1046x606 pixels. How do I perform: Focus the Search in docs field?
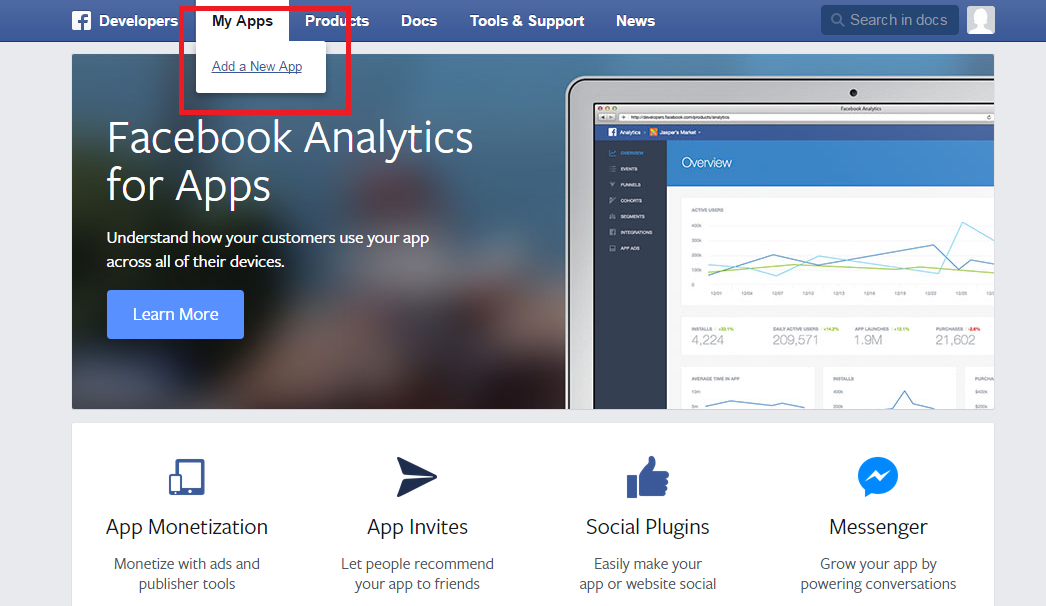pos(890,20)
